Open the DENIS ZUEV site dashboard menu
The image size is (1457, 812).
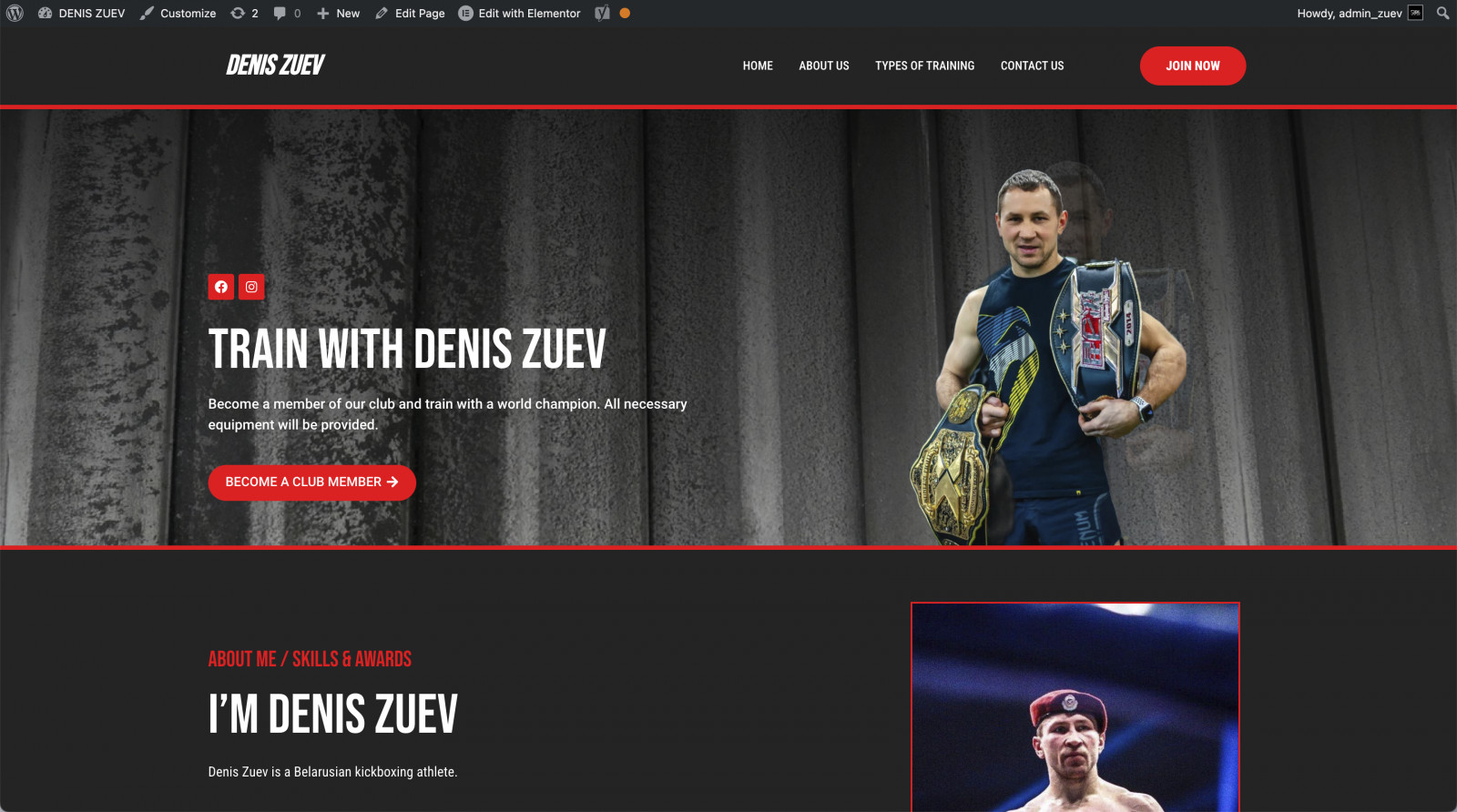click(x=82, y=13)
